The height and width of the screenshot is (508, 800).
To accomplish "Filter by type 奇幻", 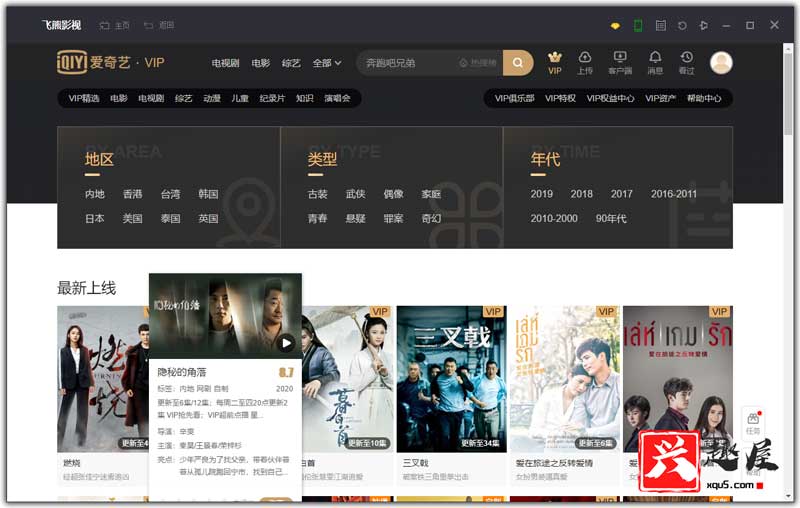I will 431,218.
